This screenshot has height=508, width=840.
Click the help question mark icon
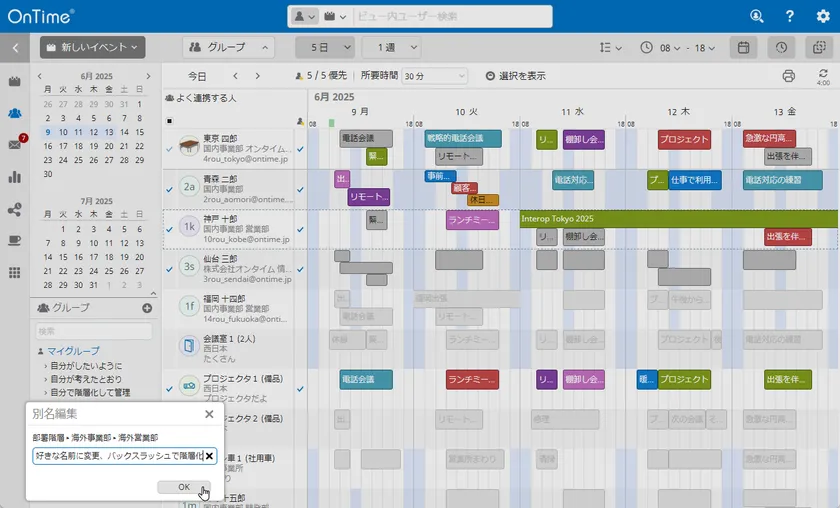[789, 16]
